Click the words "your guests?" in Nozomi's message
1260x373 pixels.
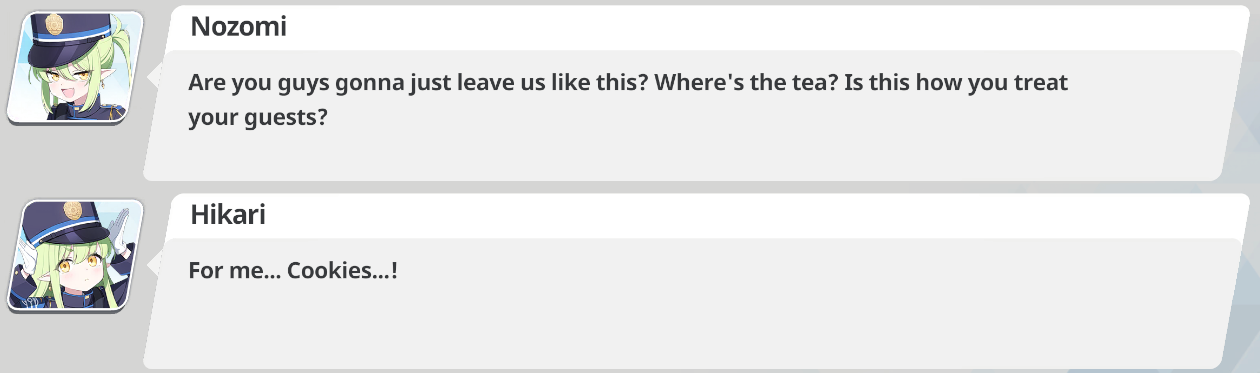click(x=259, y=118)
